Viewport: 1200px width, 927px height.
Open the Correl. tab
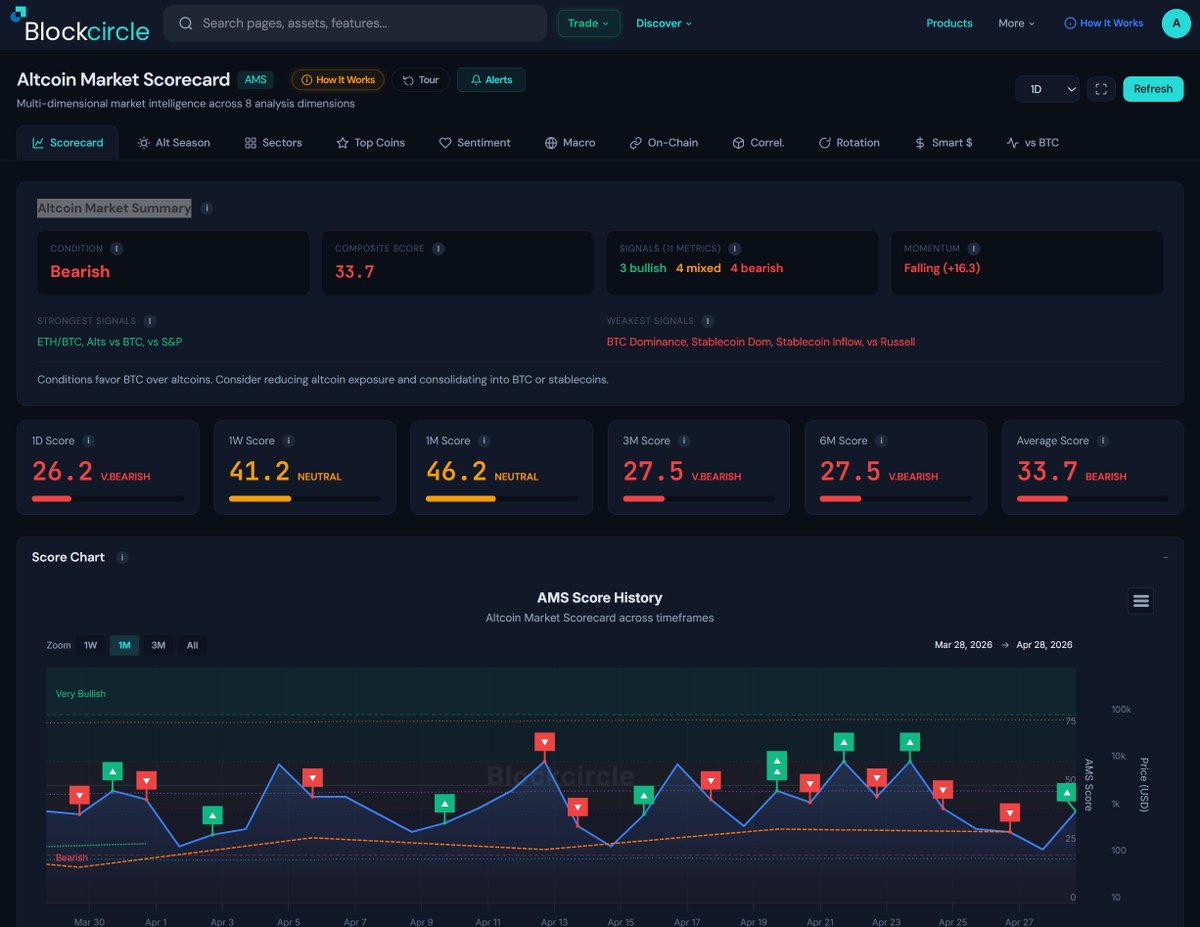[x=758, y=143]
